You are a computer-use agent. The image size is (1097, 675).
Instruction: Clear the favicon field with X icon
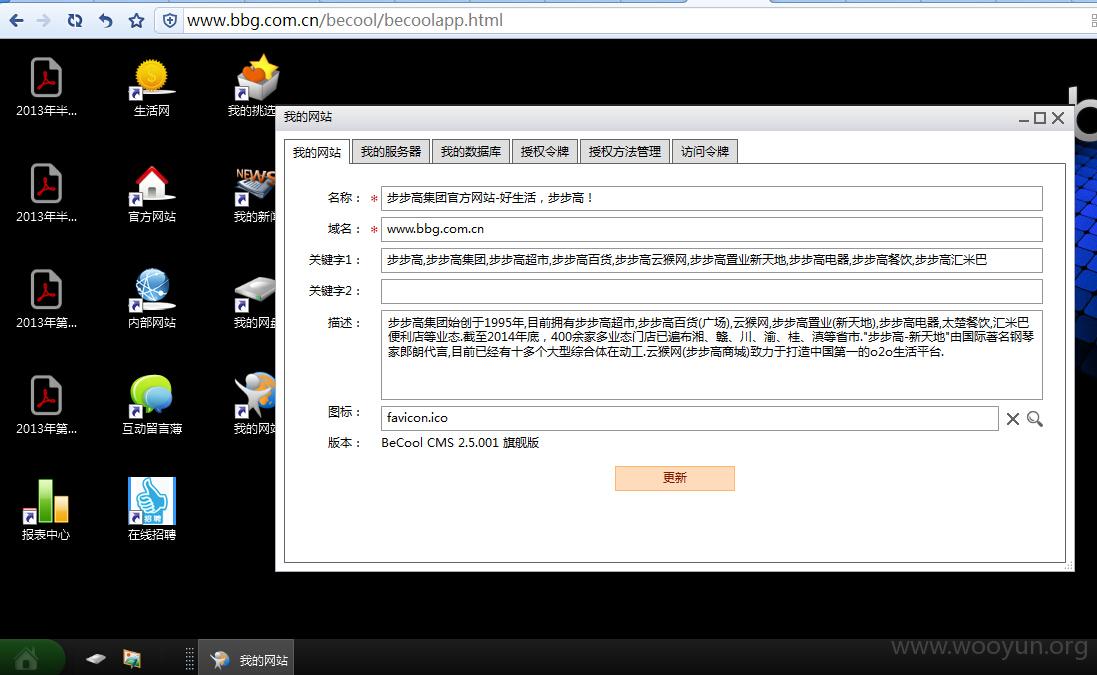(x=1012, y=419)
